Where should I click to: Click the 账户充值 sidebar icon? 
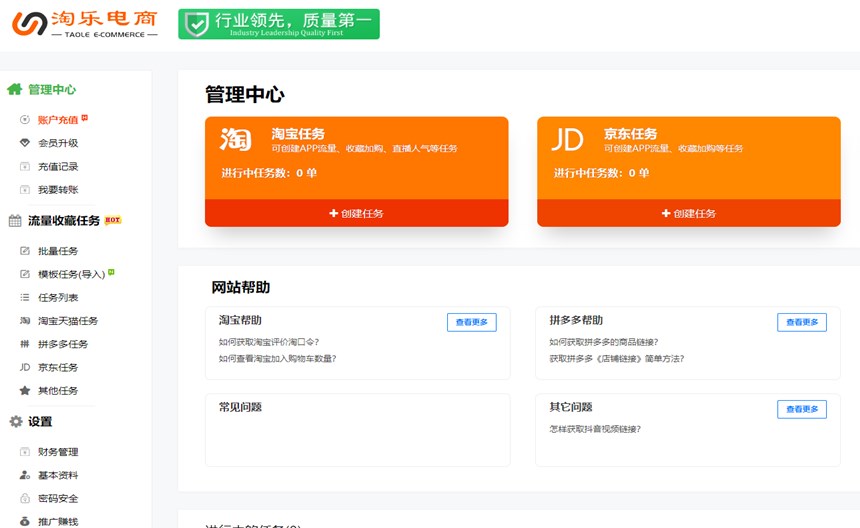tap(25, 120)
